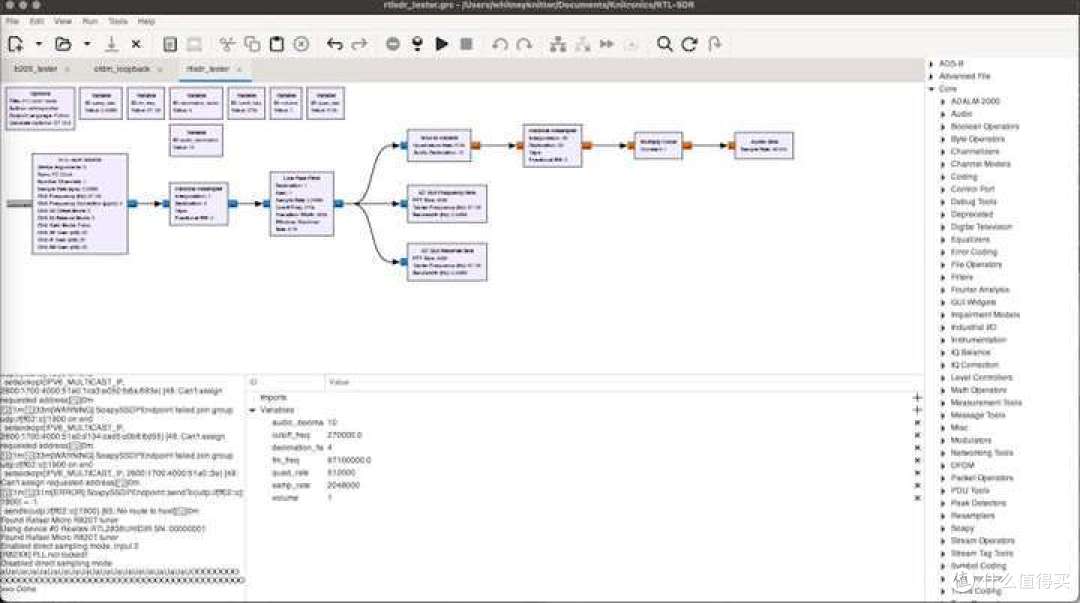This screenshot has height=603, width=1080.
Task: Stop execution using the Kill icon
Action: click(467, 44)
